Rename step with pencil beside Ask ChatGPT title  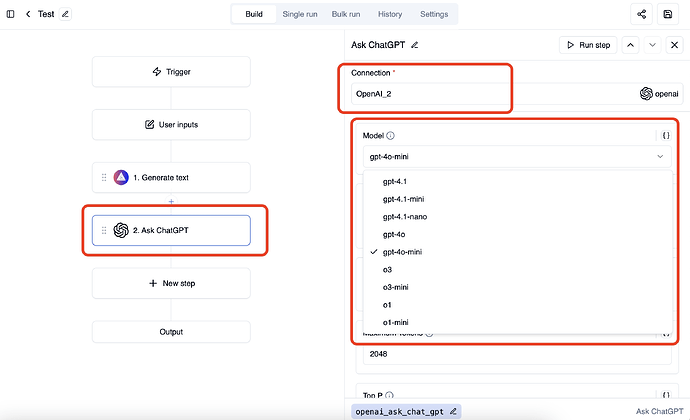point(415,45)
